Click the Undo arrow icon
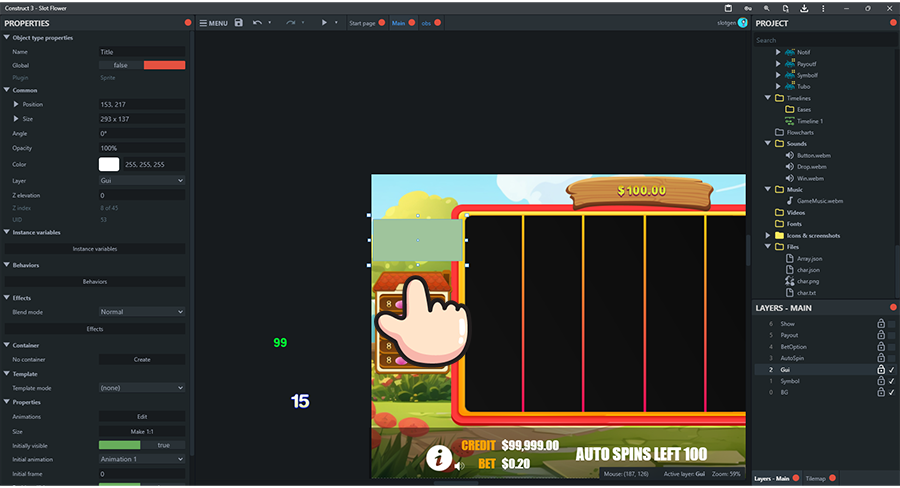The height and width of the screenshot is (488, 900). point(258,22)
